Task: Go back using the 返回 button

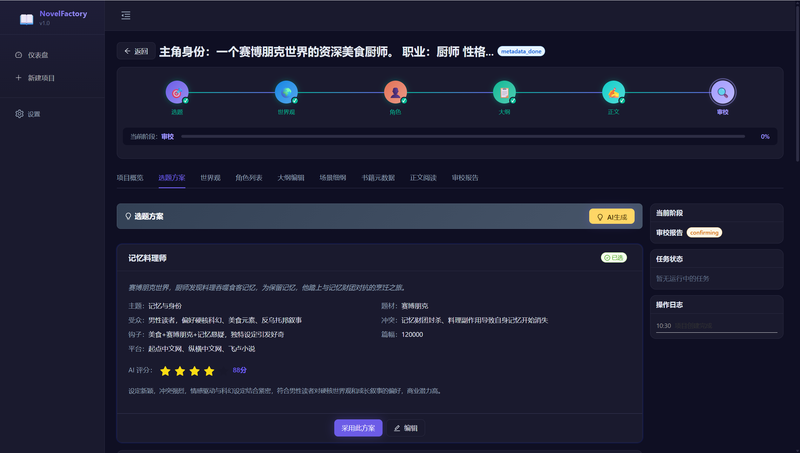Action: click(136, 51)
